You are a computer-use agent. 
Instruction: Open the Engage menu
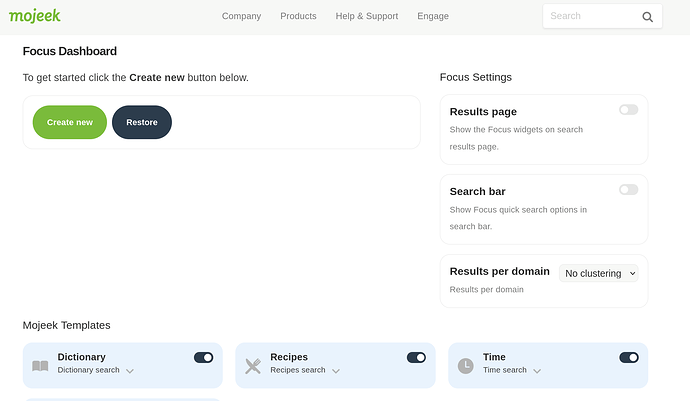coord(433,16)
